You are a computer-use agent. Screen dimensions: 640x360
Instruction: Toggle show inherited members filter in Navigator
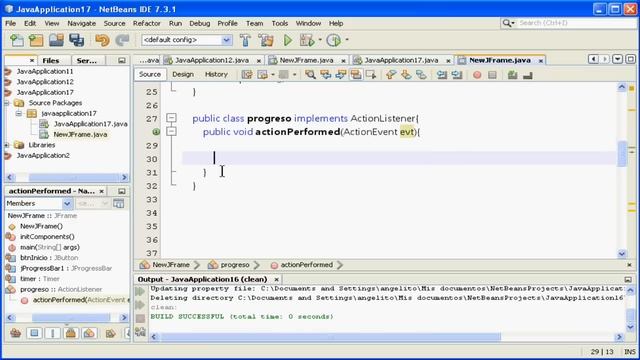[16, 333]
